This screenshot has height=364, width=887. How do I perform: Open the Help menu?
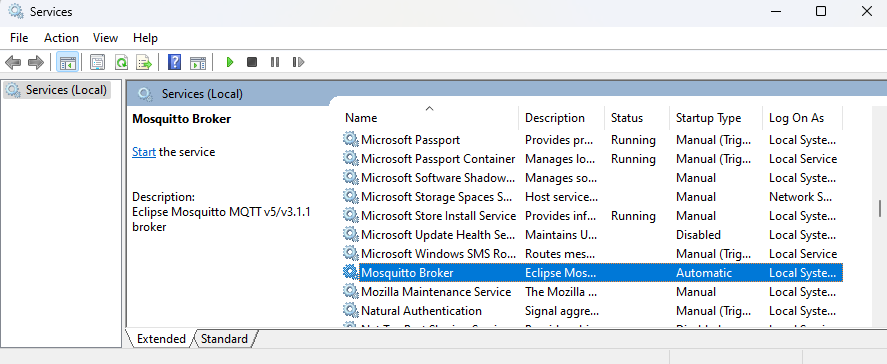[x=145, y=38]
